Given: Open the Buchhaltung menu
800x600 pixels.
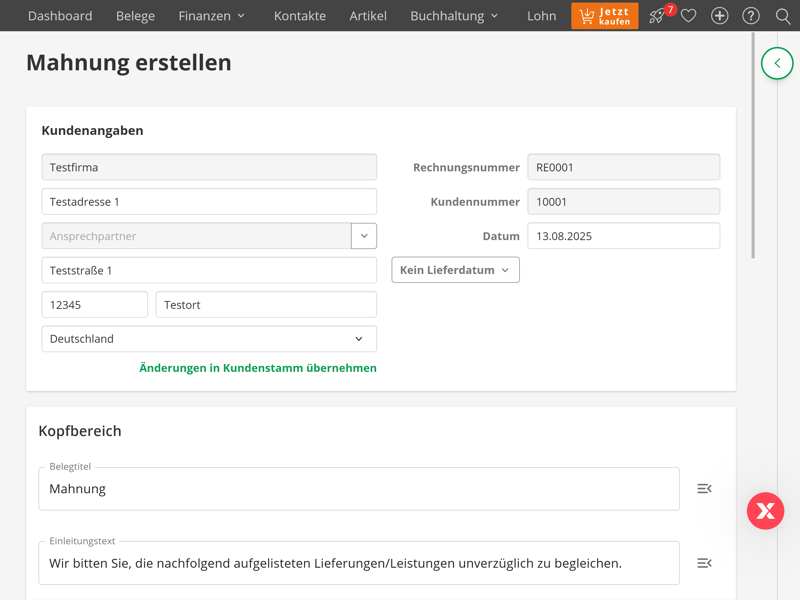Looking at the screenshot, I should click(x=453, y=16).
